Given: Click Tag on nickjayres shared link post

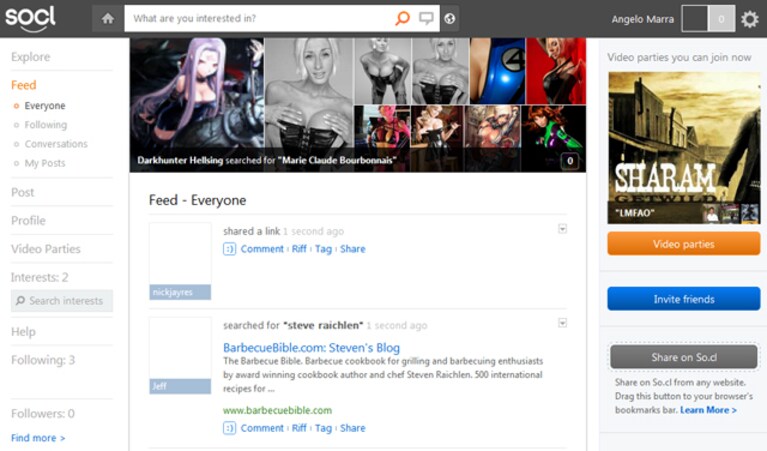Looking at the screenshot, I should click(x=323, y=249).
